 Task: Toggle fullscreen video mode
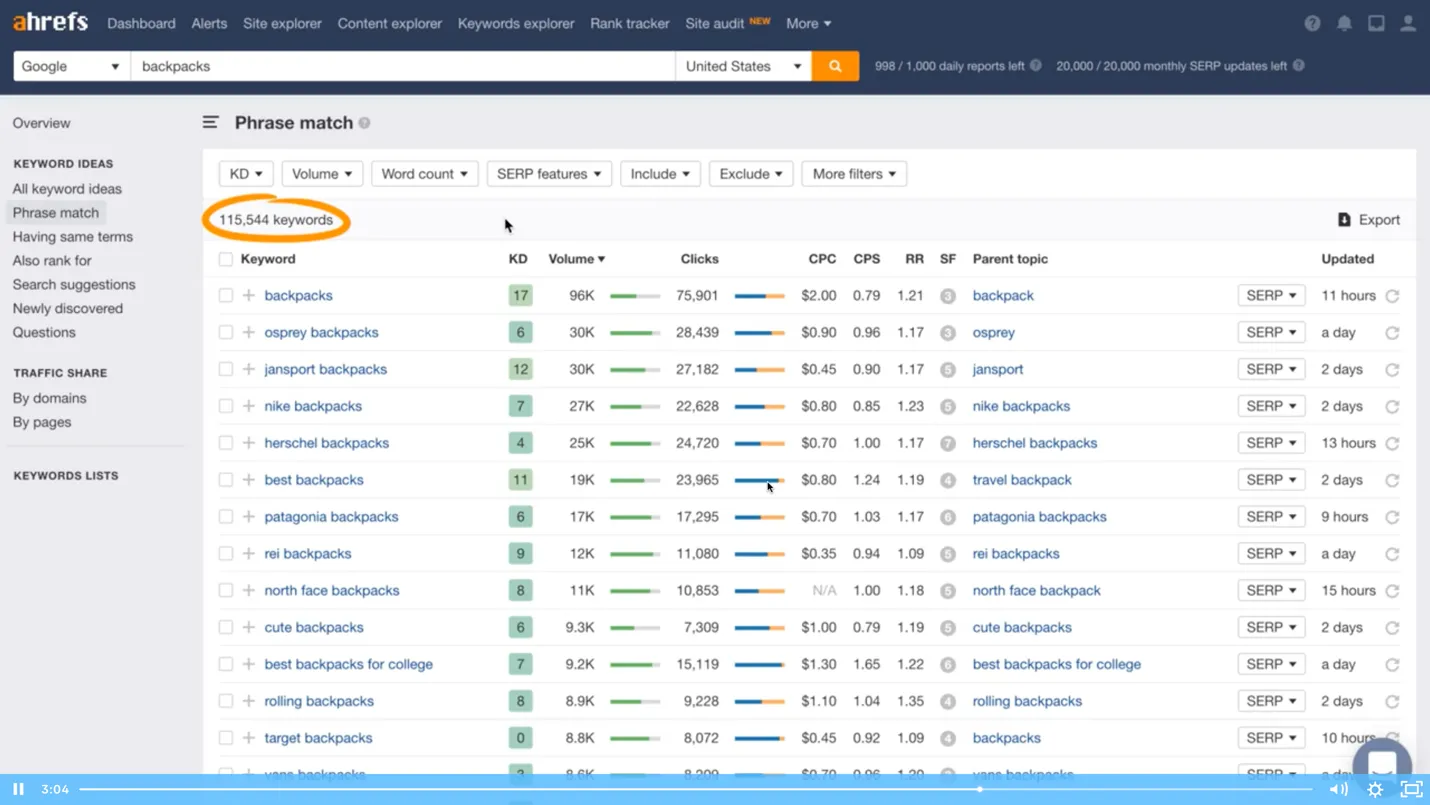coord(1411,789)
